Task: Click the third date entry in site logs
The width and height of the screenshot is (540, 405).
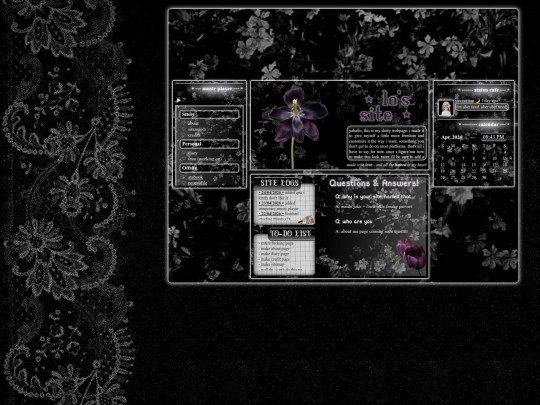Action: (271, 214)
